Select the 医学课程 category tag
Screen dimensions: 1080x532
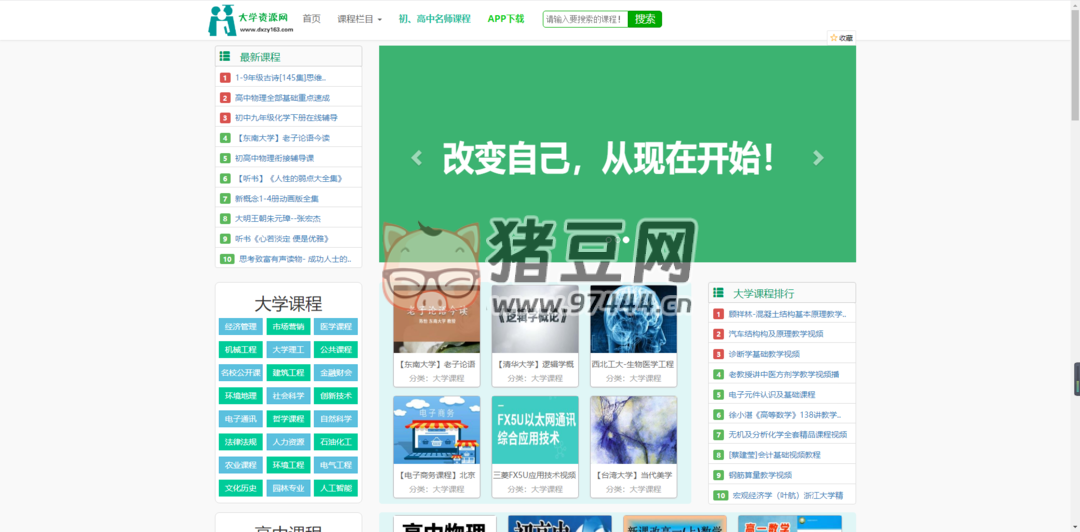(x=336, y=327)
